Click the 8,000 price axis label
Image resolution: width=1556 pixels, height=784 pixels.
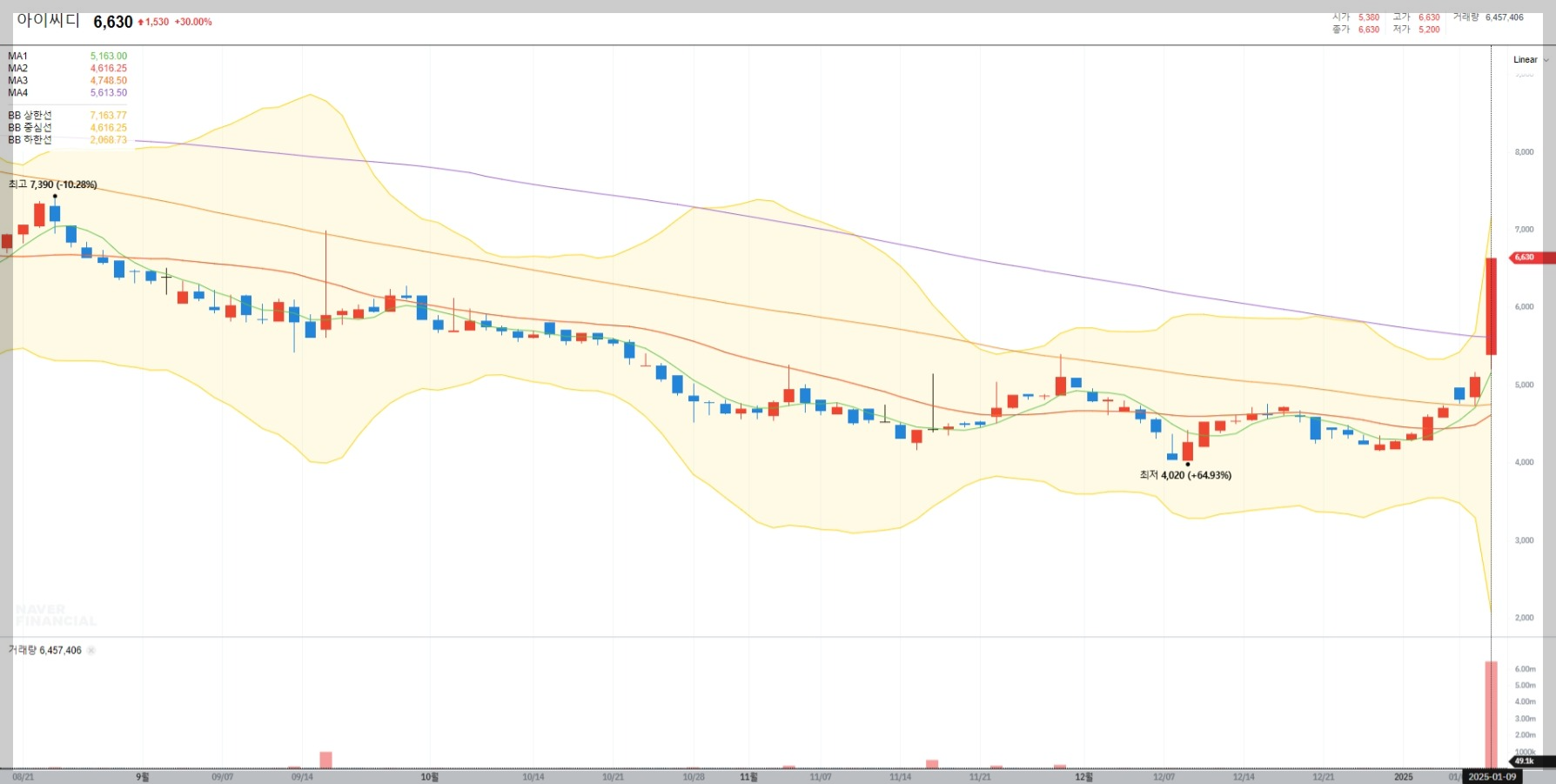pos(1525,152)
